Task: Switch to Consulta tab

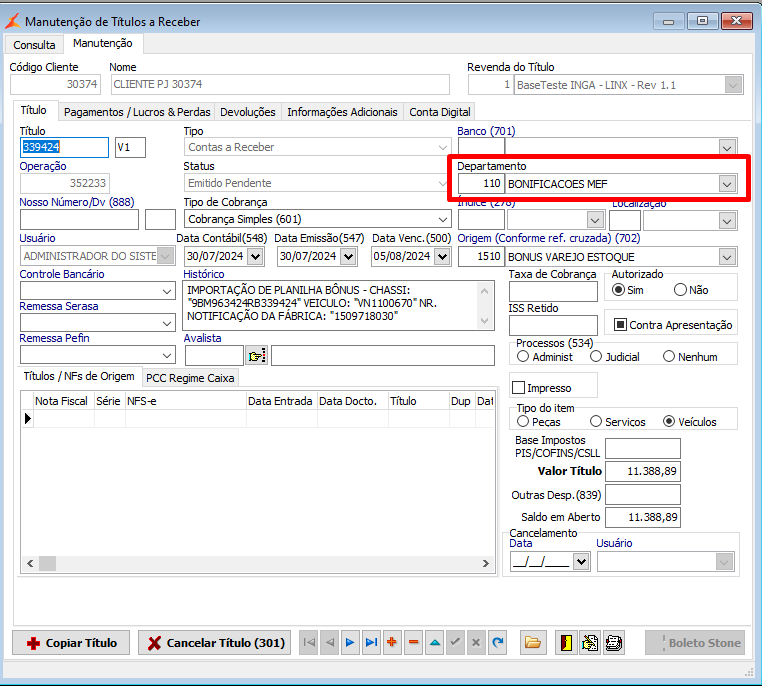Action: 34,45
